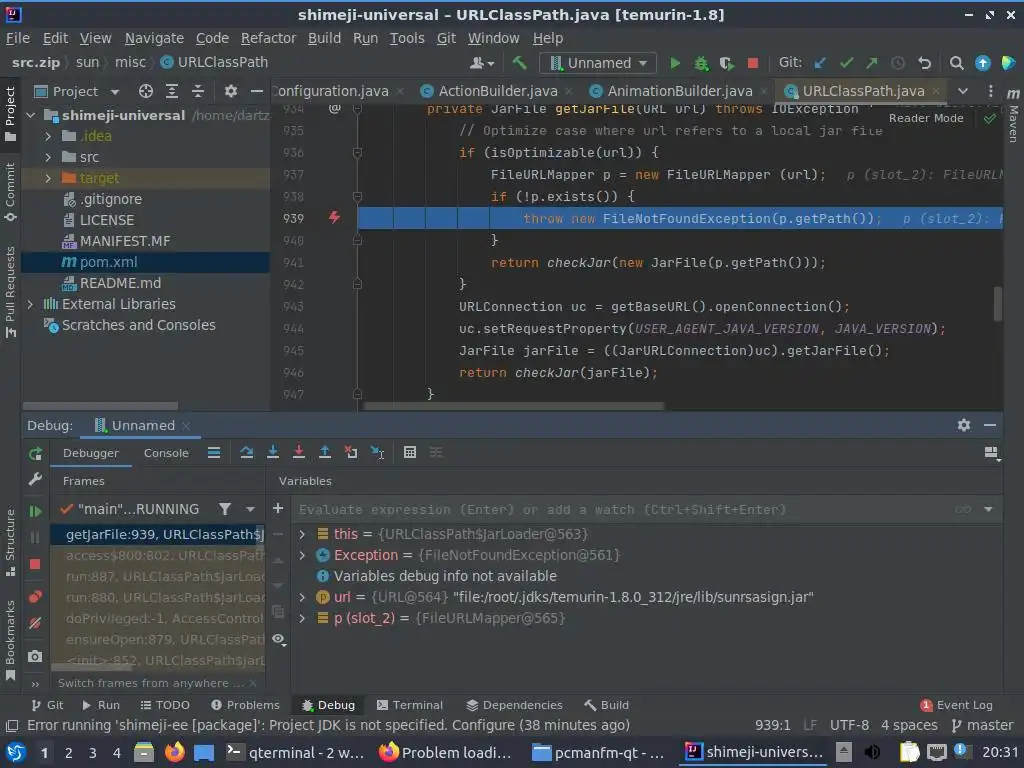Collapse all in Project panel toolbar
1024x768 pixels.
click(x=198, y=91)
